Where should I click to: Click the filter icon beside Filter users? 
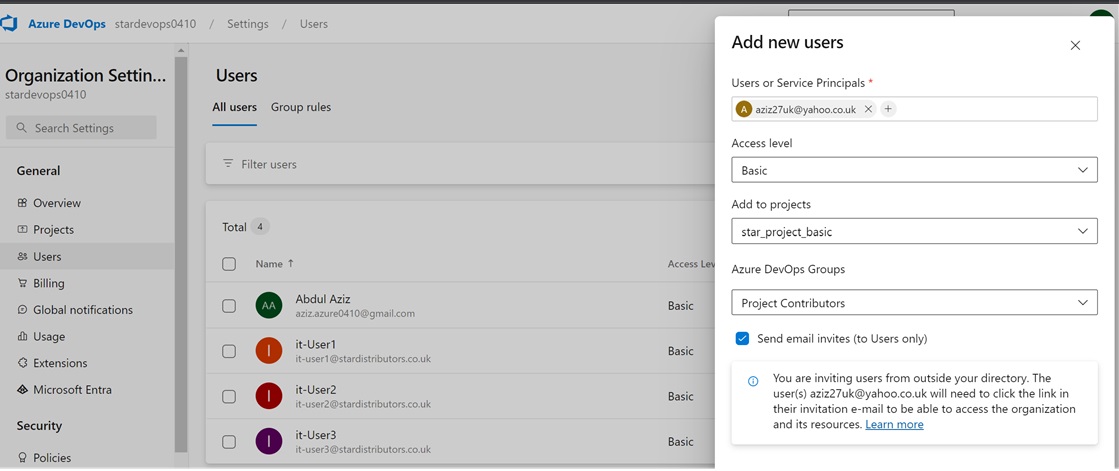[228, 163]
